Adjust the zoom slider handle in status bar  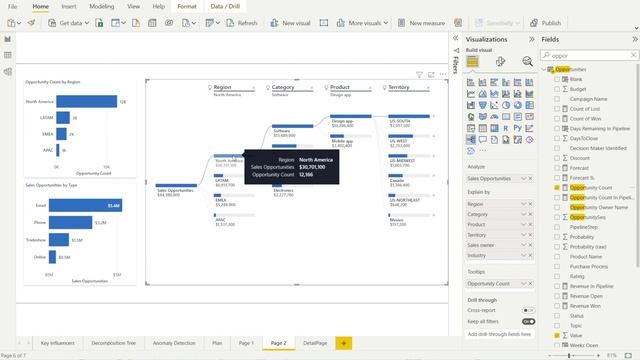click(569, 356)
